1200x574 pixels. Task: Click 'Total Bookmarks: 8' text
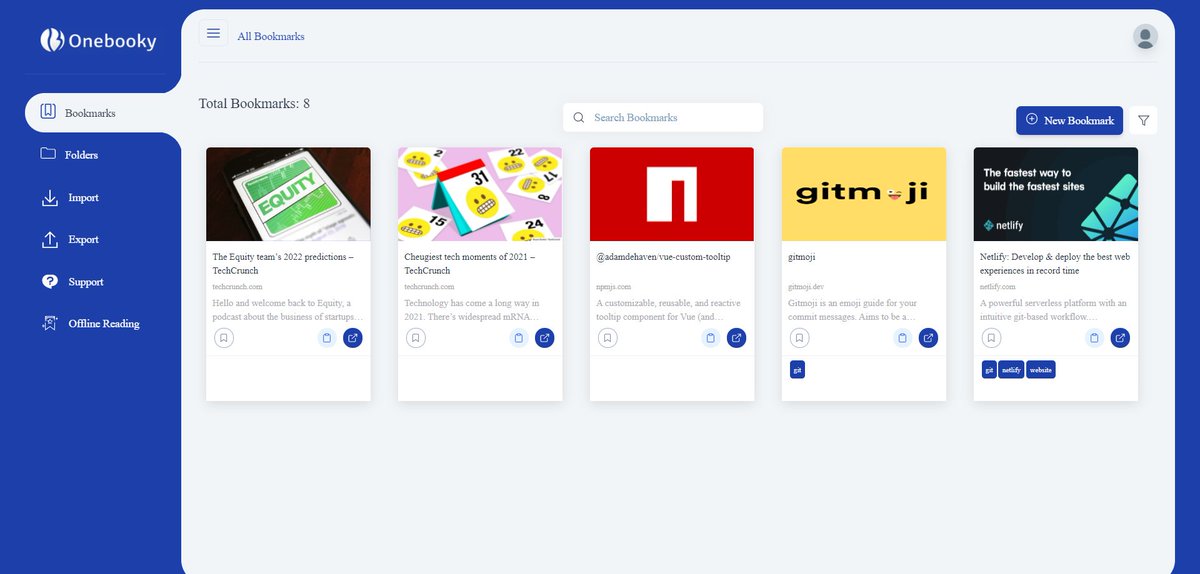[x=254, y=103]
